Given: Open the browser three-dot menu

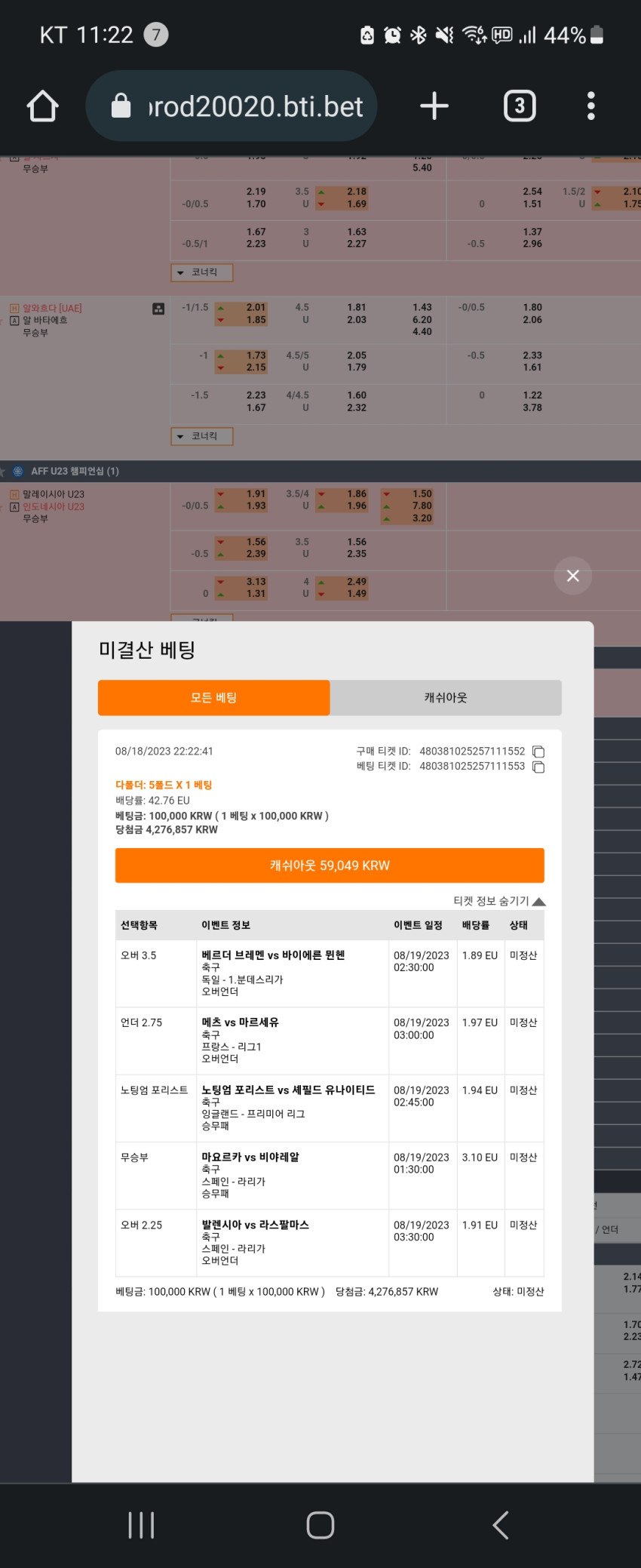Looking at the screenshot, I should pyautogui.click(x=591, y=106).
